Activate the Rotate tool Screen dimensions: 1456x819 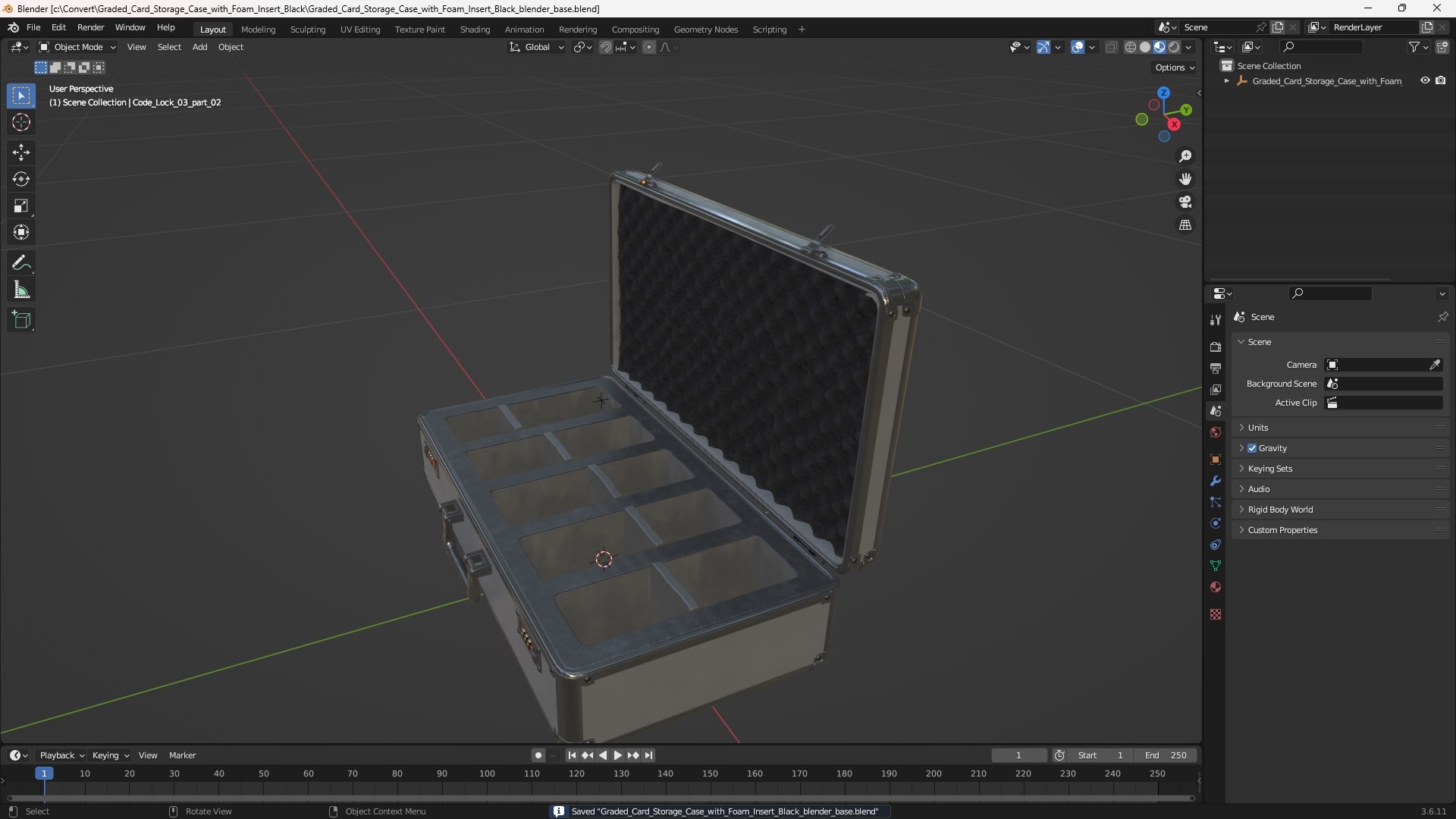pyautogui.click(x=21, y=179)
